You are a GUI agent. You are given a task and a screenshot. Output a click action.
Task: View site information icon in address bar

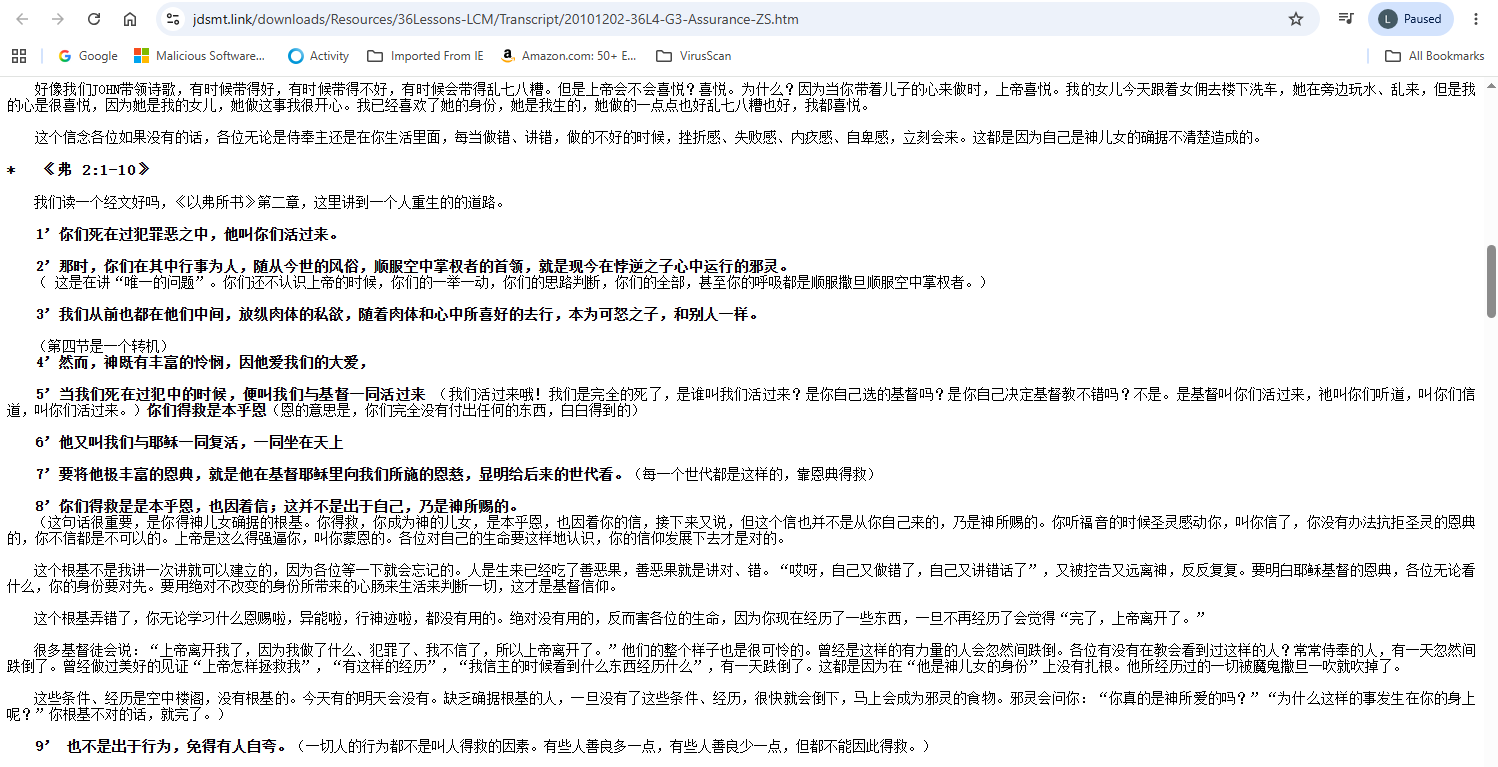[x=173, y=19]
